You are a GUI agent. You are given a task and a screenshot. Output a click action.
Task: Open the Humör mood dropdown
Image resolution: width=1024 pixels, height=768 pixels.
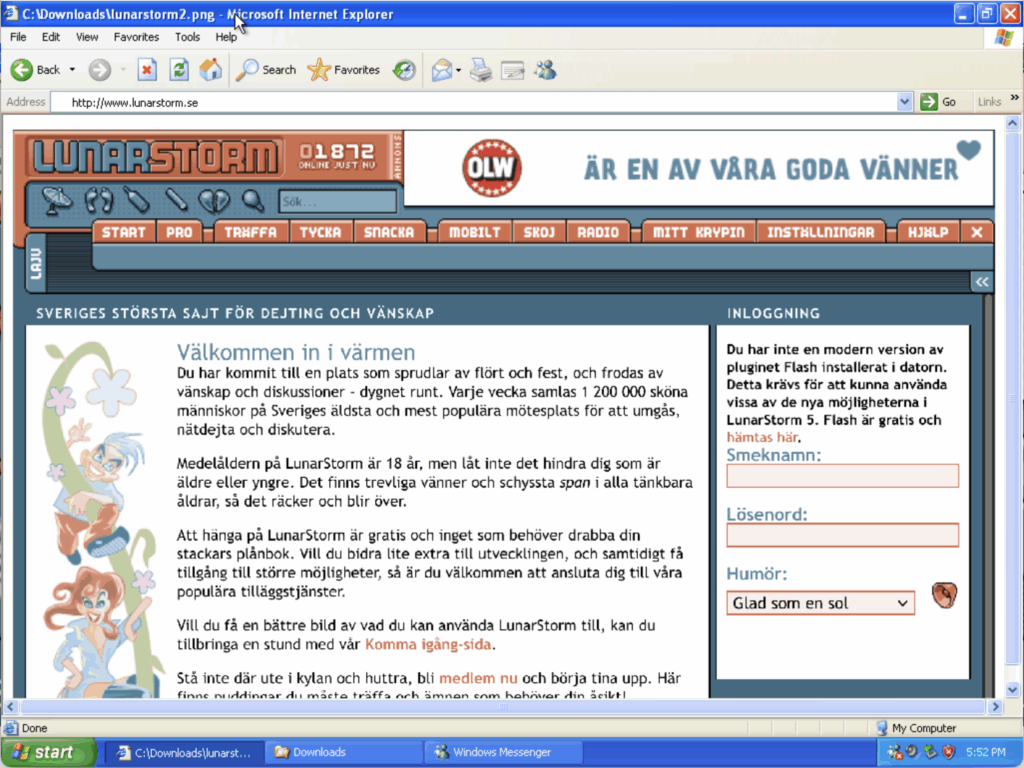pyautogui.click(x=820, y=603)
